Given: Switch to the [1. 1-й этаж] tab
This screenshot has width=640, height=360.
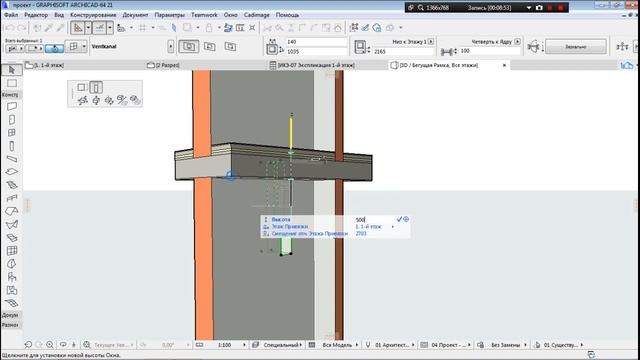Looking at the screenshot, I should tap(45, 65).
